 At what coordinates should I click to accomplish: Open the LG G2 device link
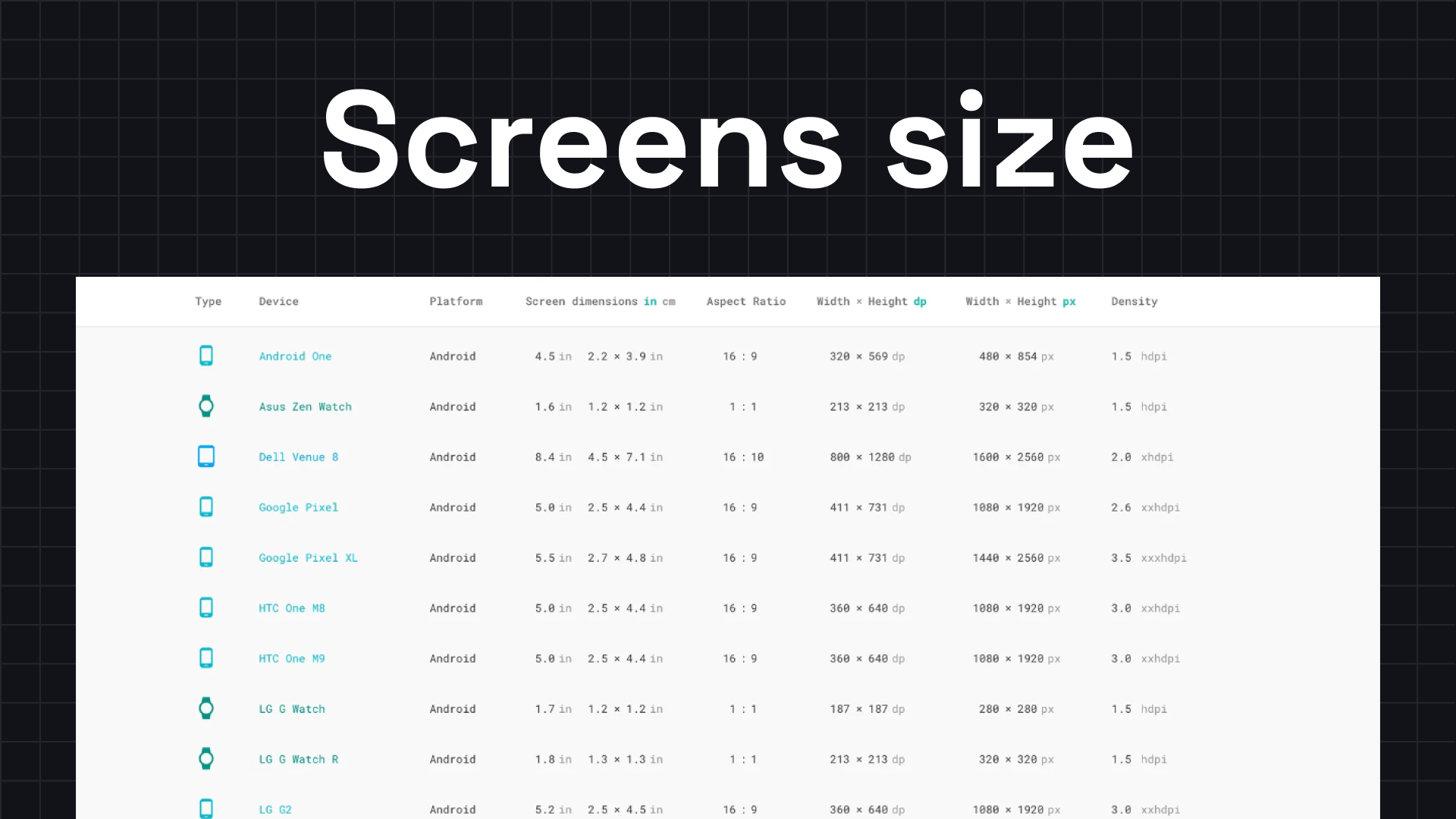point(275,810)
